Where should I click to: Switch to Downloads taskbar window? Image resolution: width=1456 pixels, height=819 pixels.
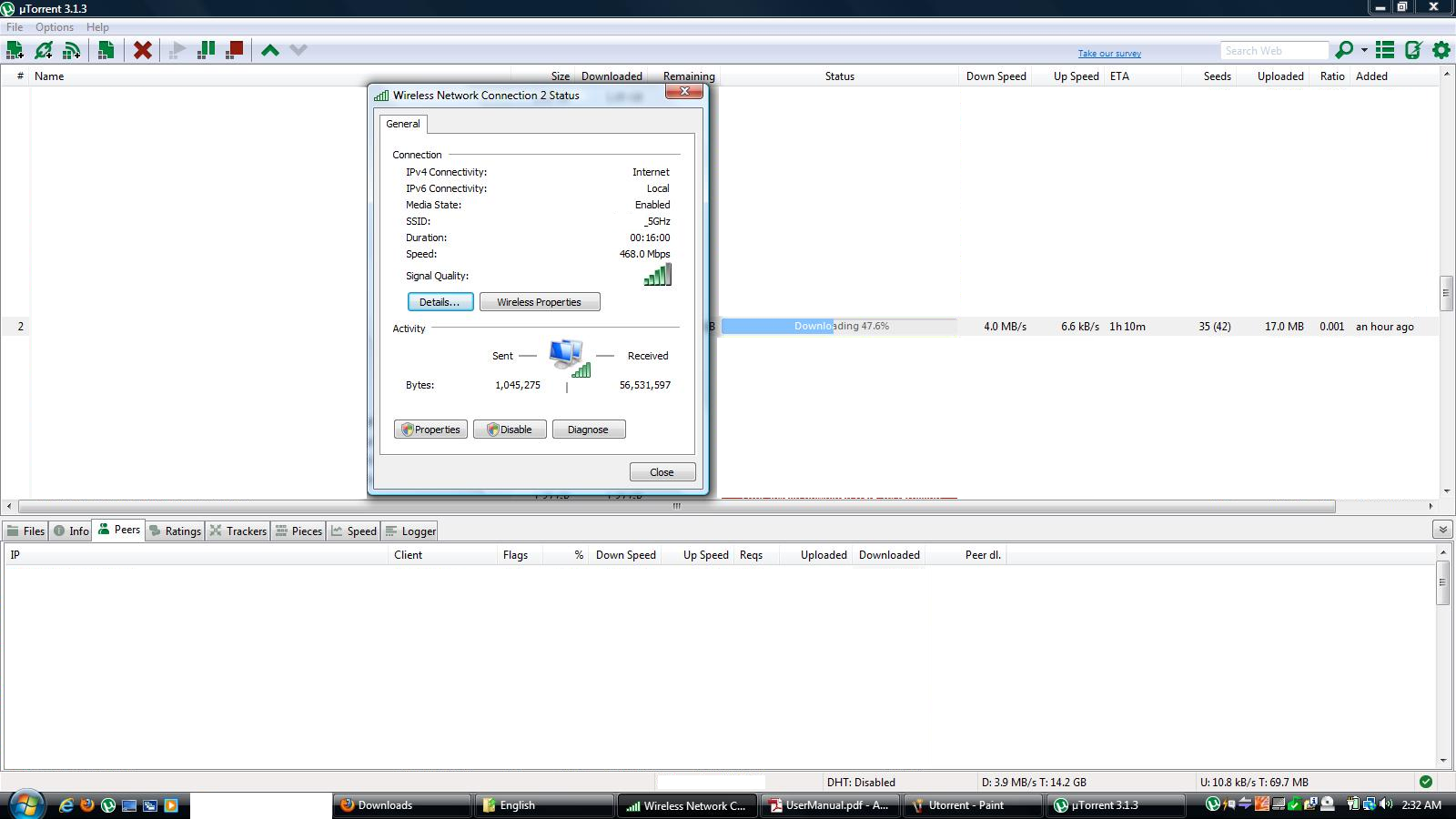point(401,805)
